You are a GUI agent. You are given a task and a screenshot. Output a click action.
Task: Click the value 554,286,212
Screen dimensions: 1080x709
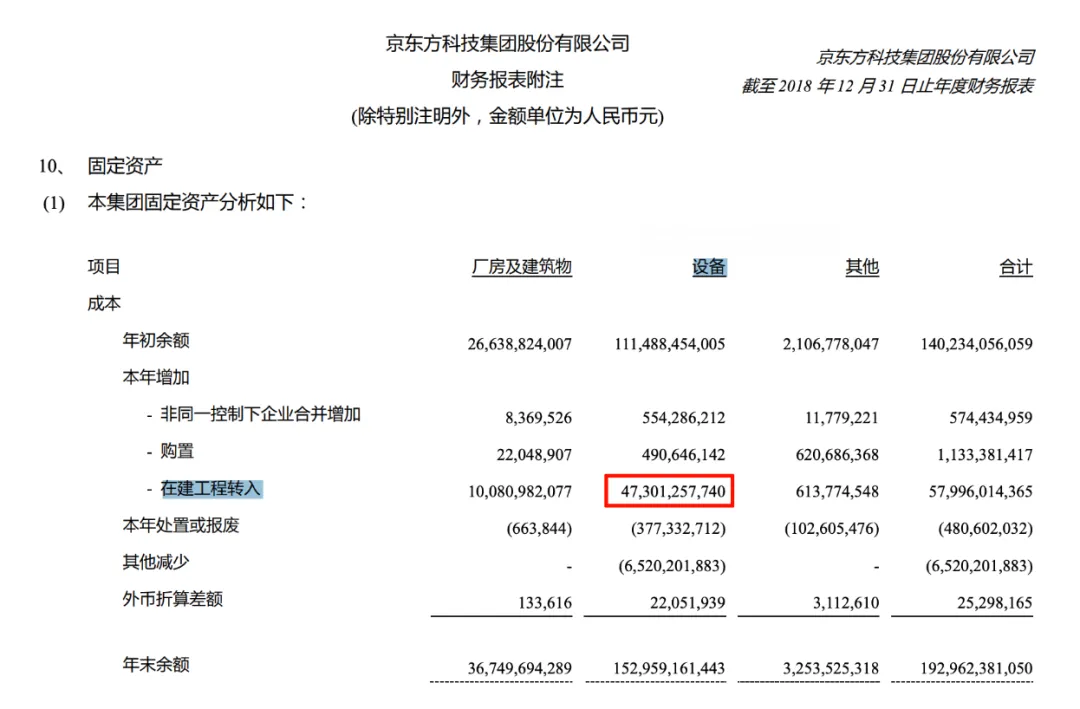[683, 418]
